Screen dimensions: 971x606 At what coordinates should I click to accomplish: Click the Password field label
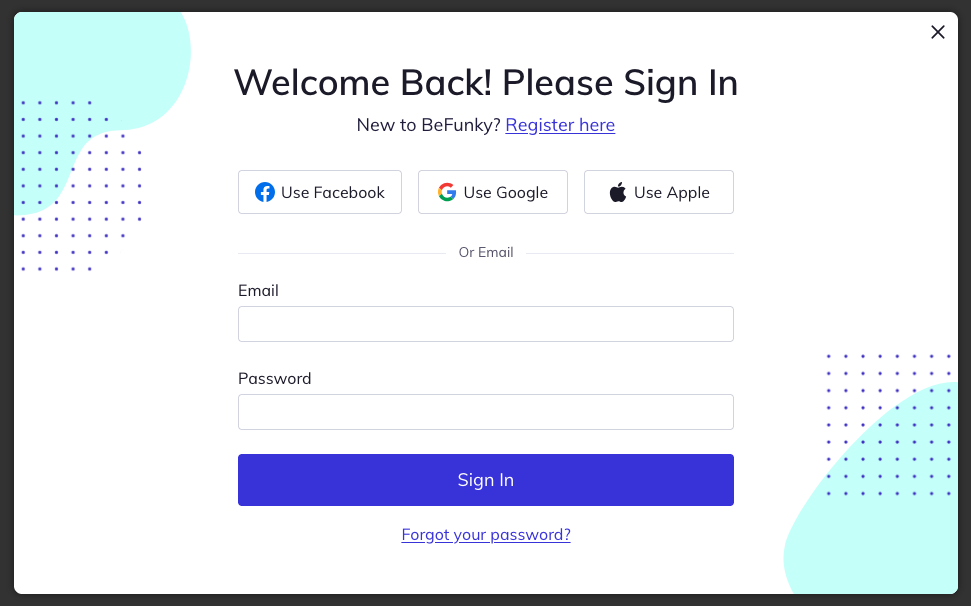pos(274,378)
